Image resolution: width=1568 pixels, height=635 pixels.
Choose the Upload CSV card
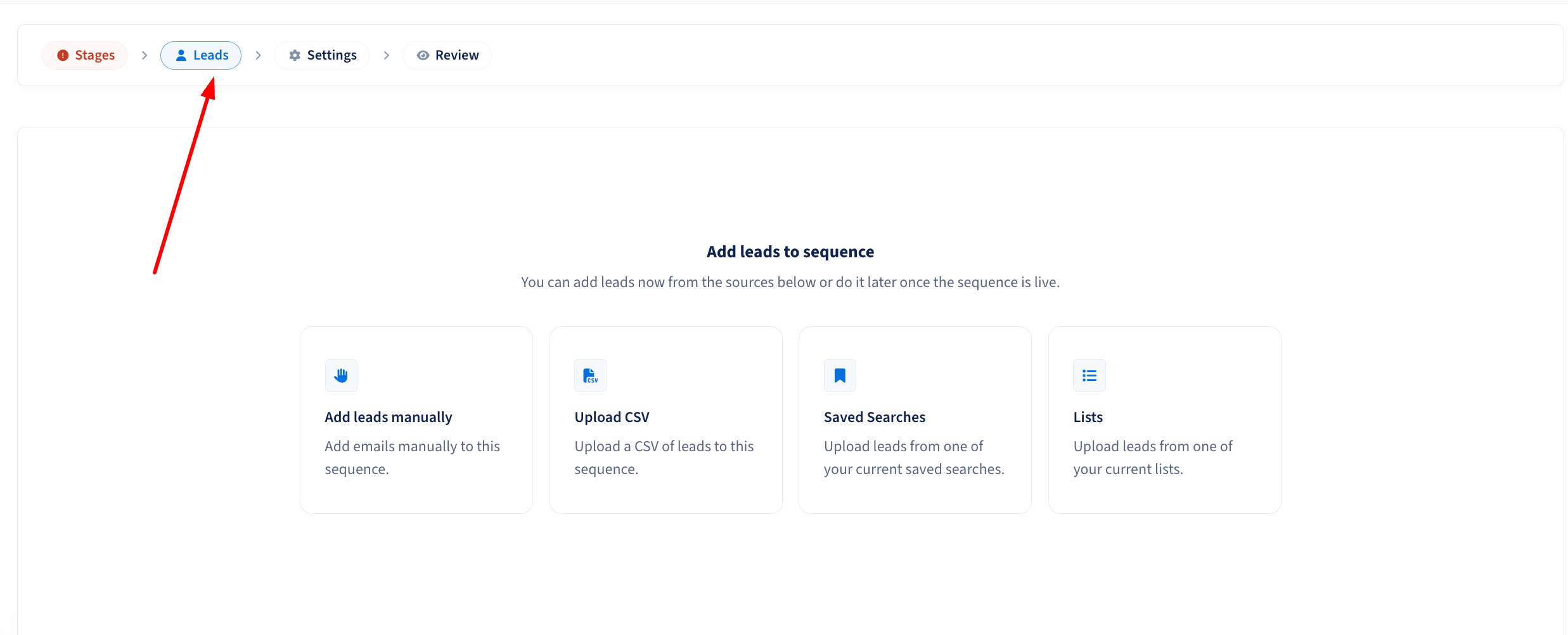(666, 420)
